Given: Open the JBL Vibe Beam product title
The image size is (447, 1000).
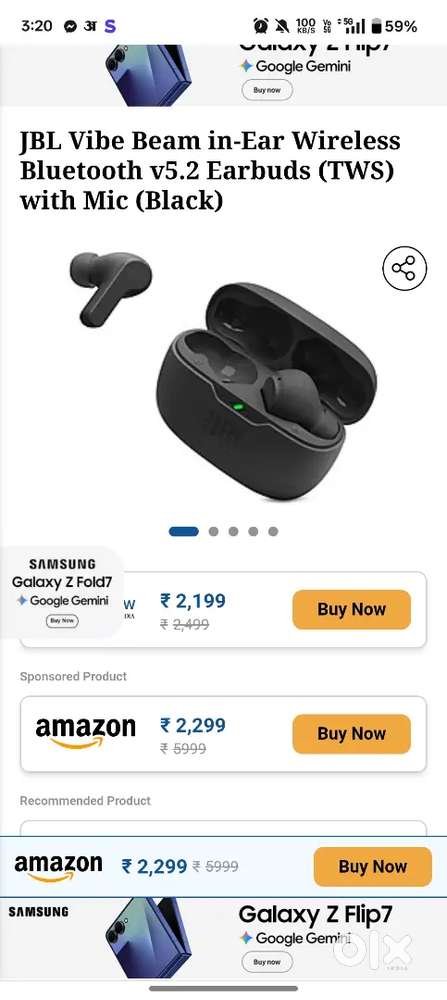Looking at the screenshot, I should coord(210,170).
